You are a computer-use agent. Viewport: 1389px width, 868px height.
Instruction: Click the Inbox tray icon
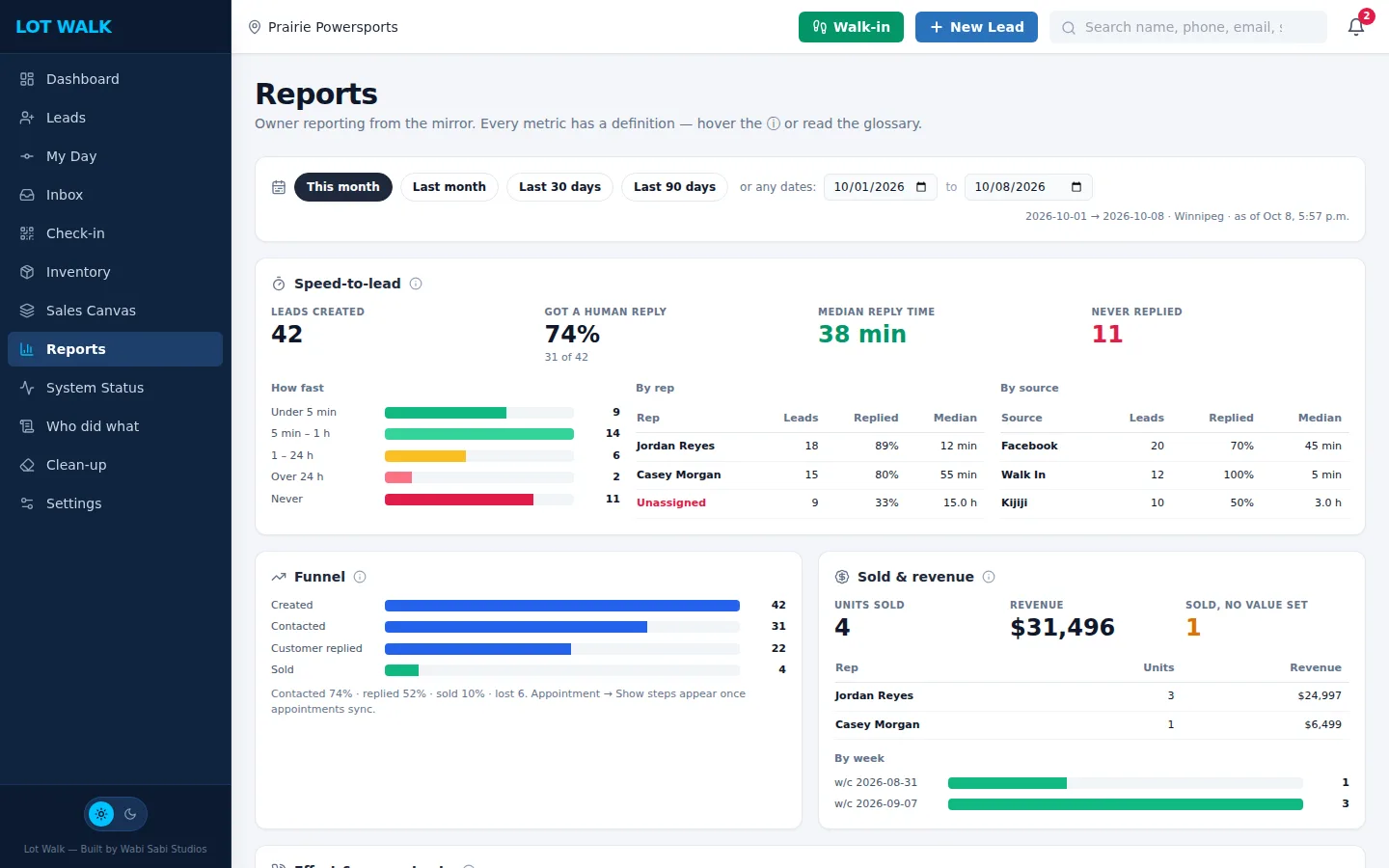(x=27, y=195)
